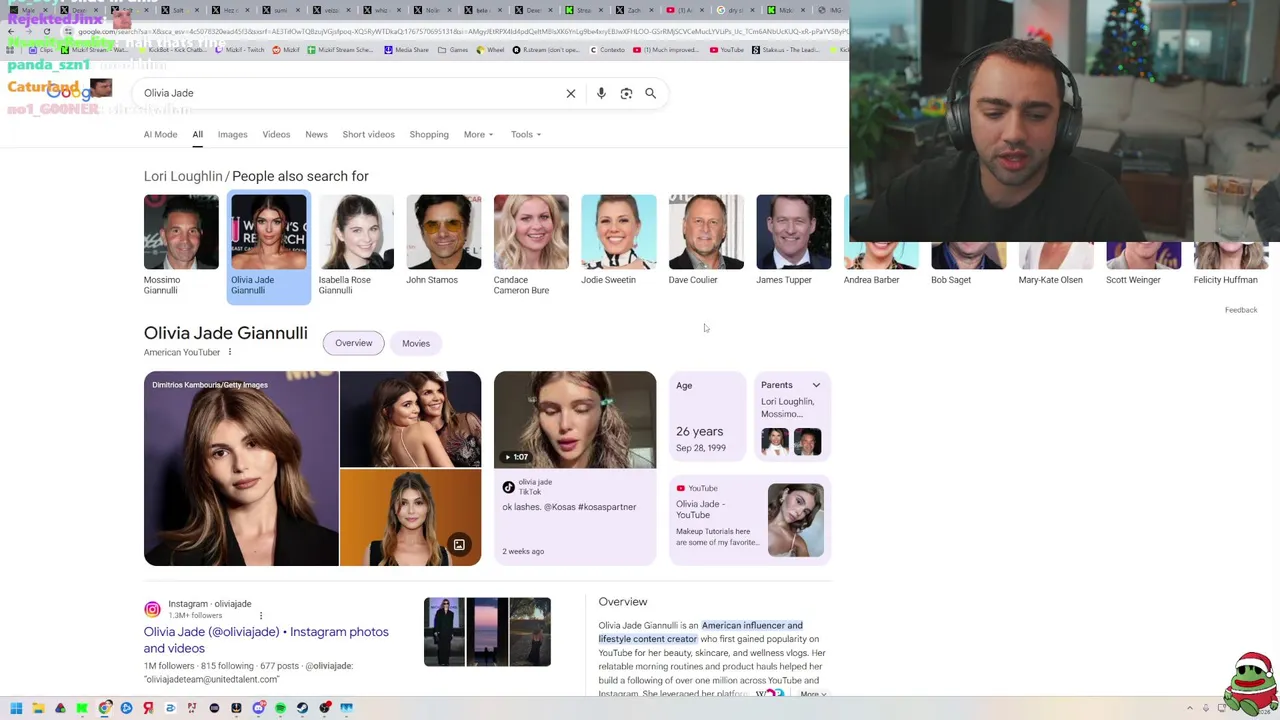Select the Jodie Sweetin thumbnail
This screenshot has height=720, width=1280.
(x=619, y=232)
